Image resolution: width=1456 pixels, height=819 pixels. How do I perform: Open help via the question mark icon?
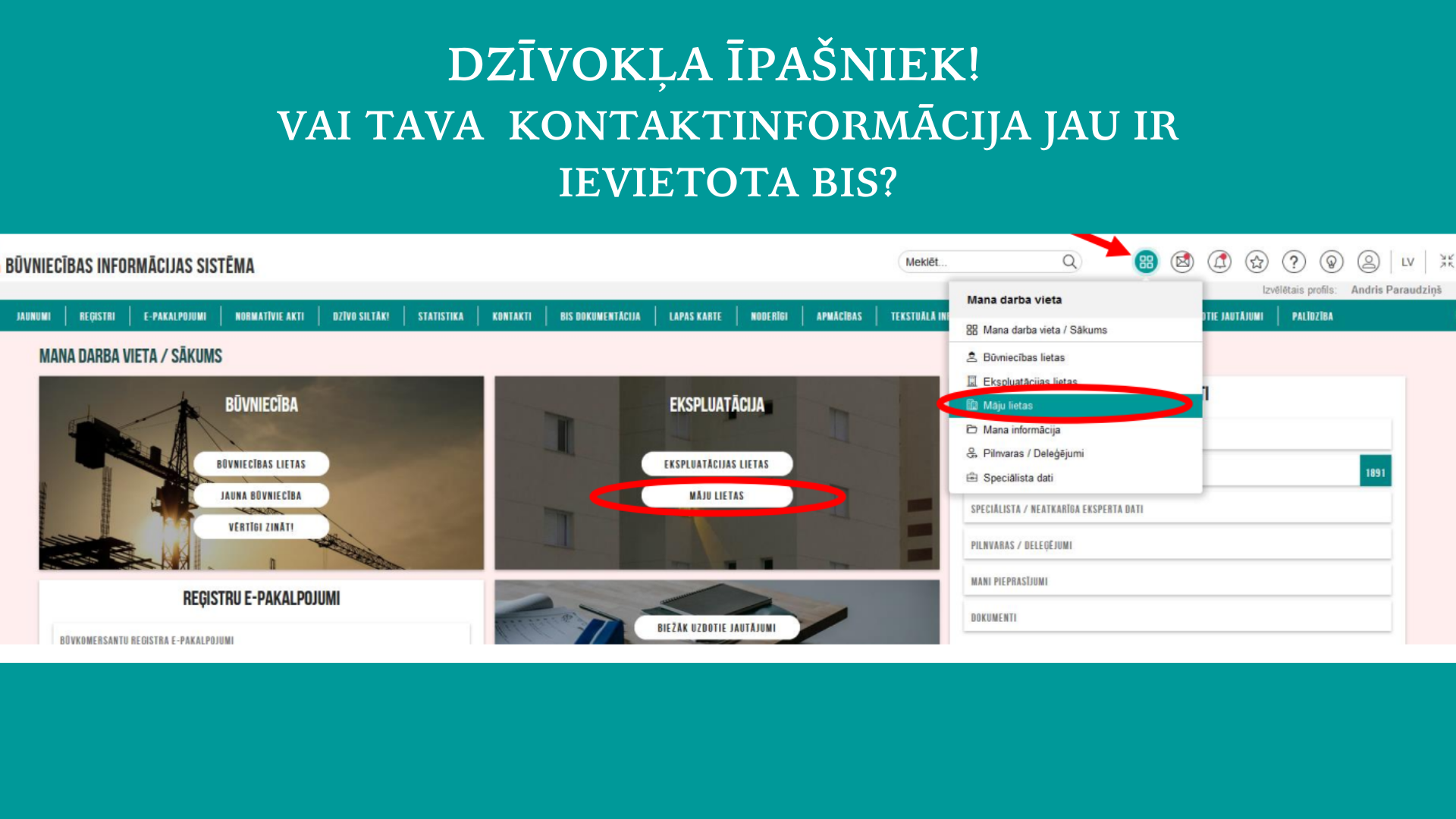[1294, 262]
